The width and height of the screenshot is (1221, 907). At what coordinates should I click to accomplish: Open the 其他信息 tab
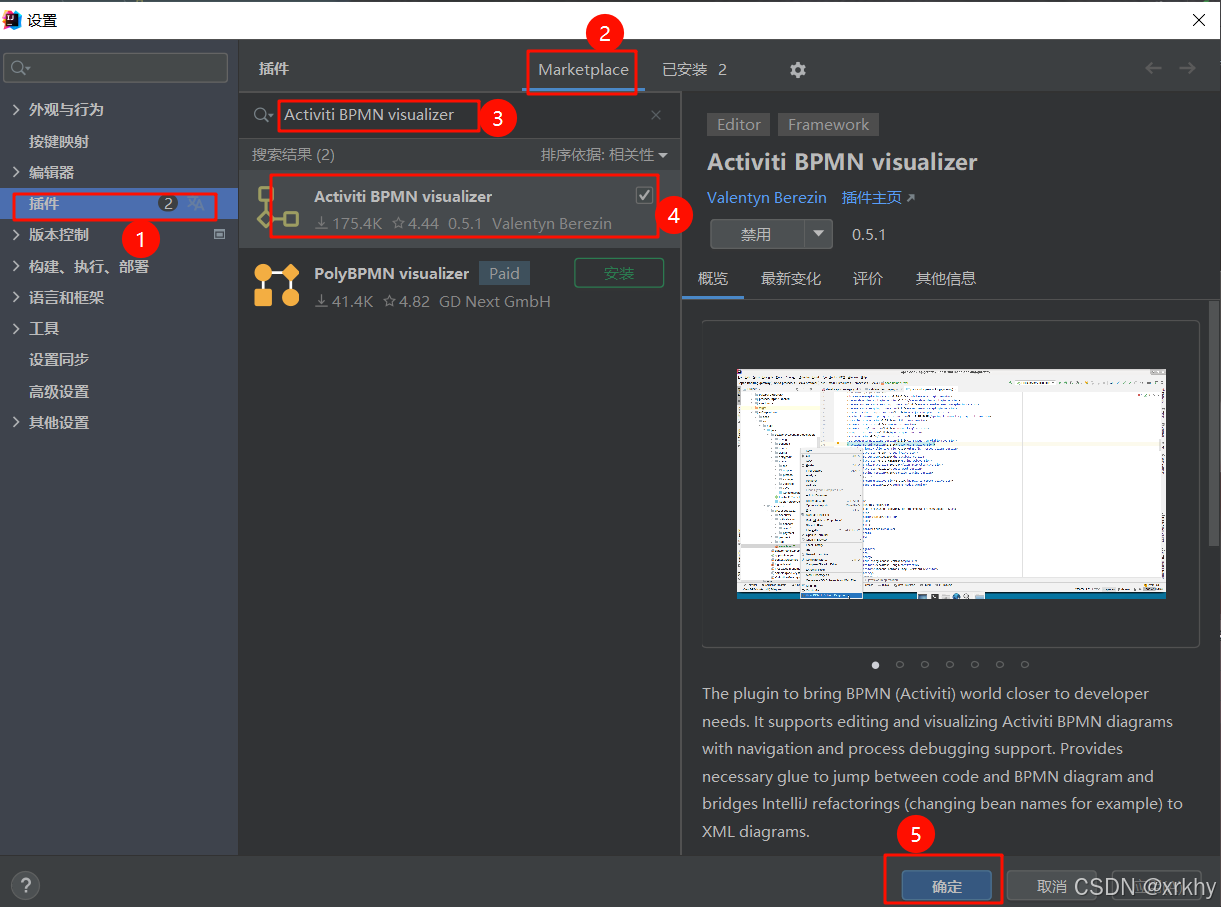(x=946, y=279)
